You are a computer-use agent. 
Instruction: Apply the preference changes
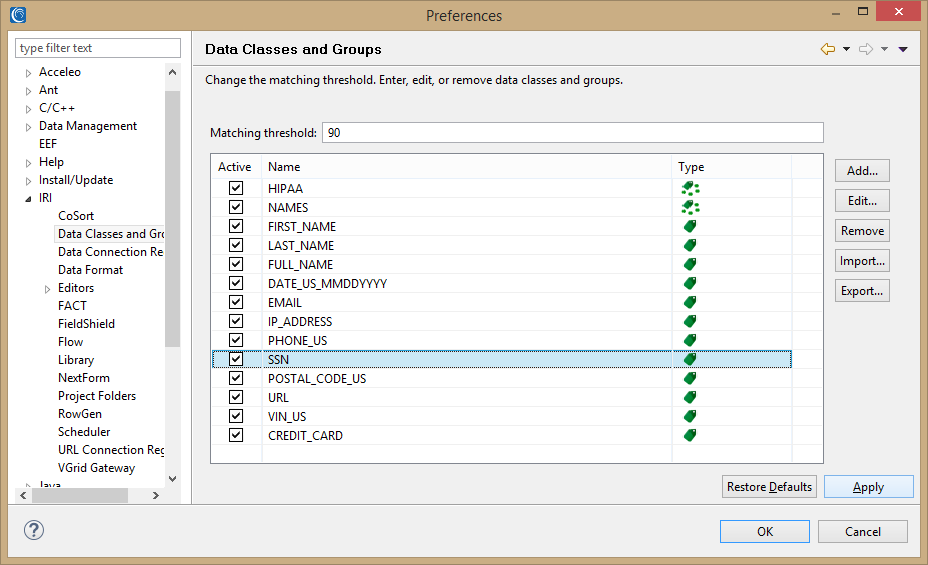[x=868, y=487]
